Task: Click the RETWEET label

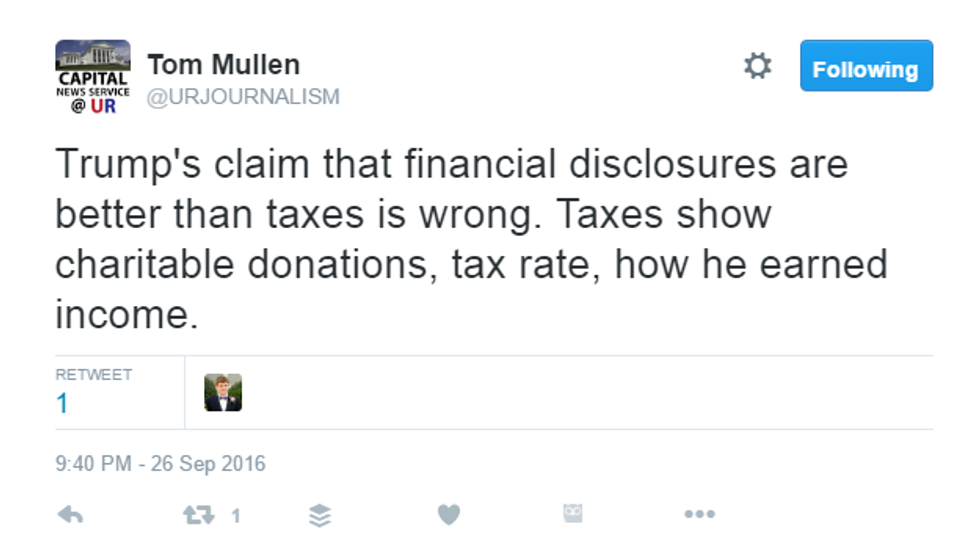Action: click(x=94, y=375)
